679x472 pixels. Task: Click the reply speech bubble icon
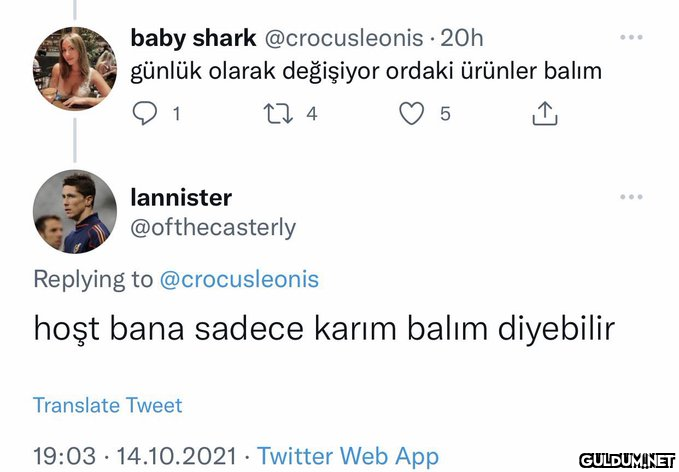146,114
